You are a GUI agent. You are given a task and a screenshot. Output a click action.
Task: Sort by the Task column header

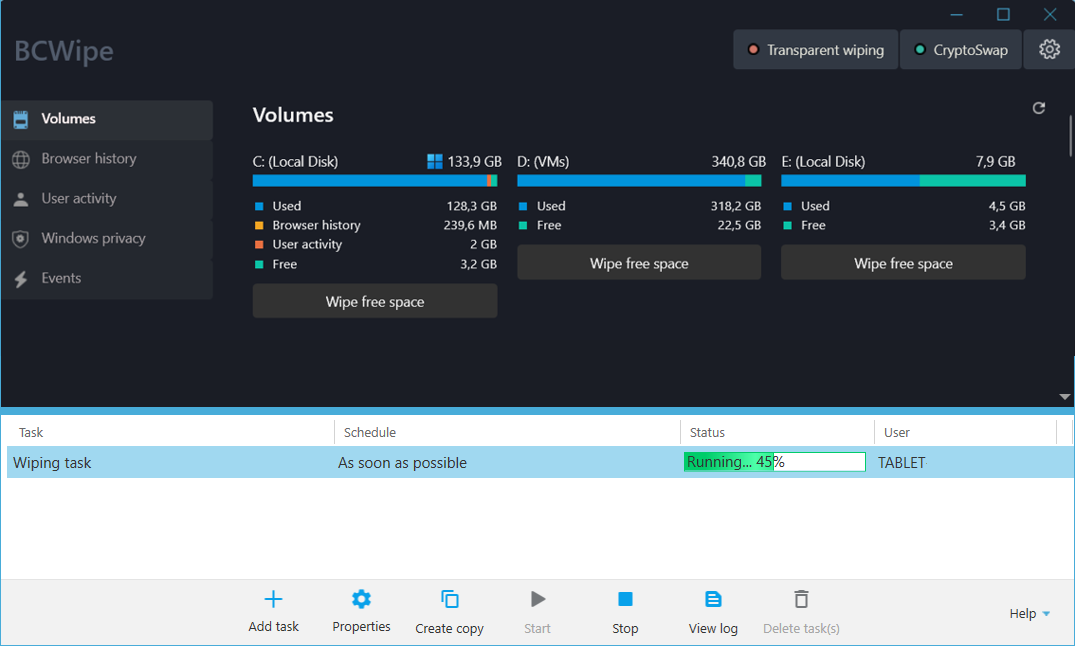point(31,432)
